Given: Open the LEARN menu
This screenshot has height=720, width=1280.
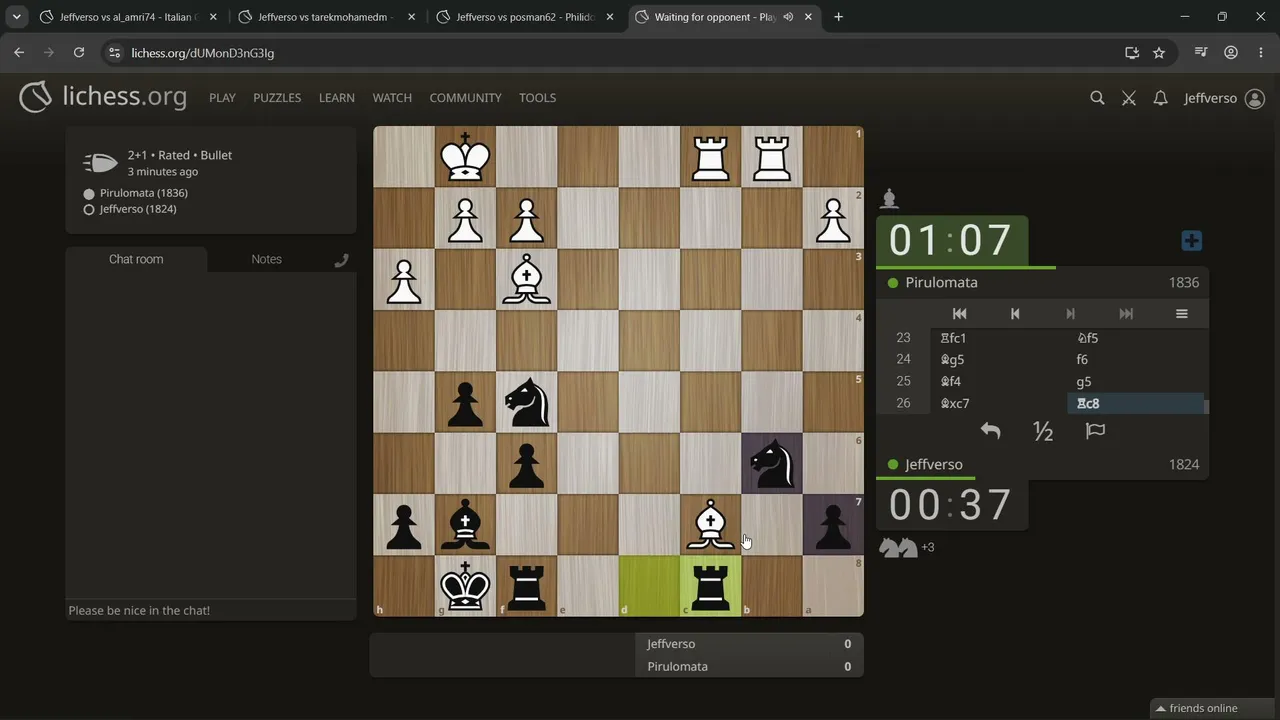Looking at the screenshot, I should pyautogui.click(x=337, y=98).
